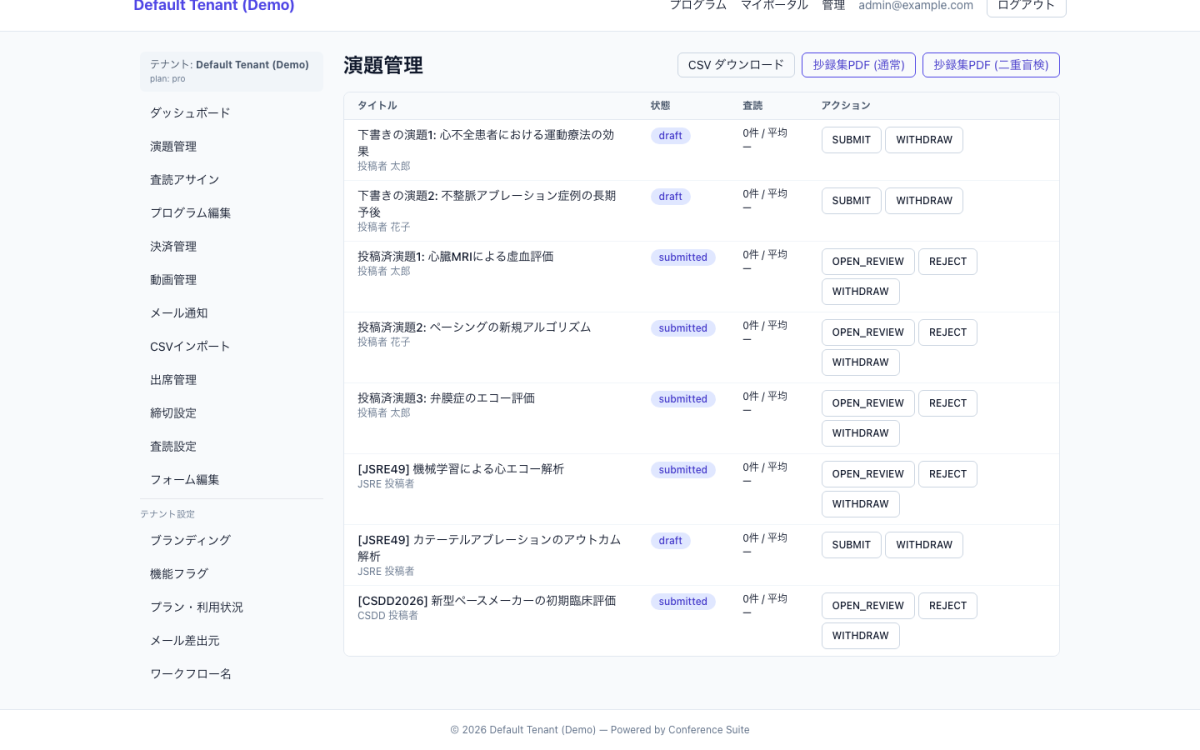
Task: Click the admin@example.com account text
Action: click(x=916, y=5)
